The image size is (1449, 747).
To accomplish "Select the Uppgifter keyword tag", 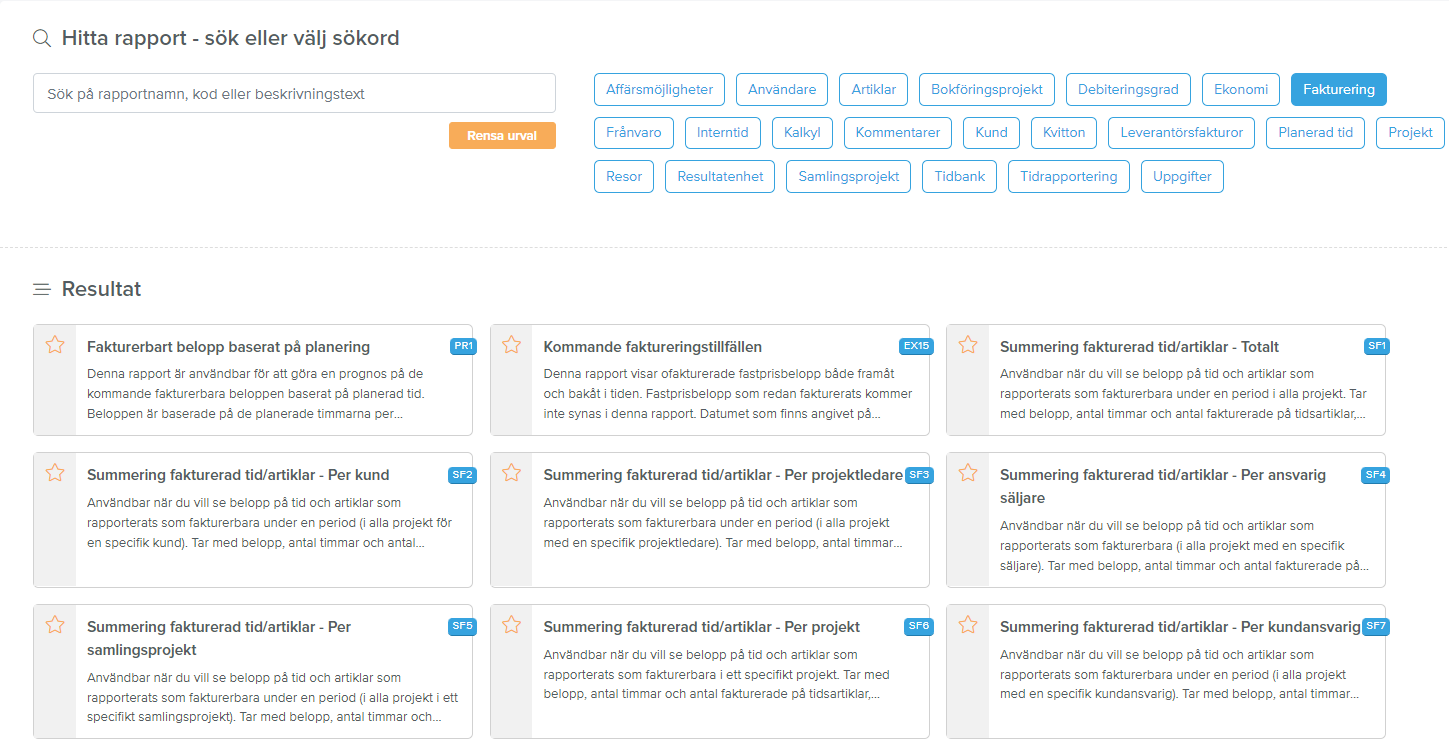I will coord(1182,176).
